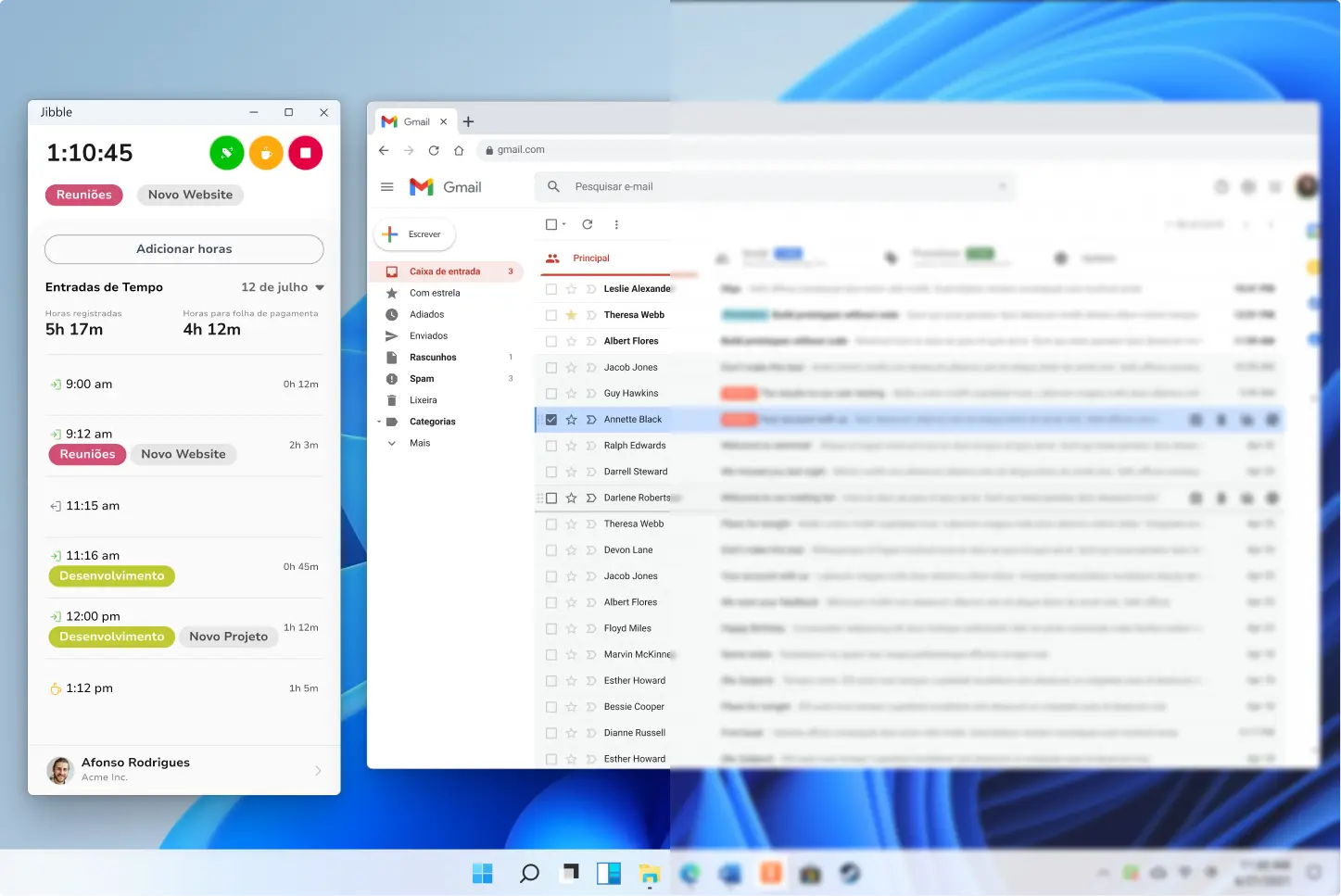Open Widgets from the taskbar
The width and height of the screenshot is (1341, 896).
pos(609,873)
